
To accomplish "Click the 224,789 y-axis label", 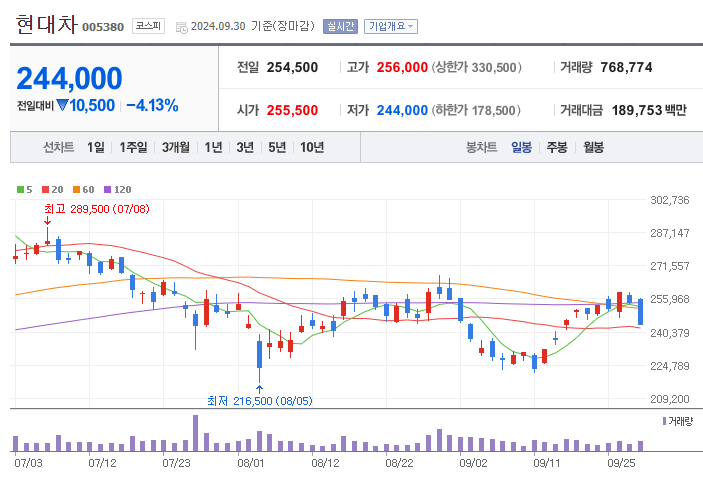I will (x=670, y=366).
